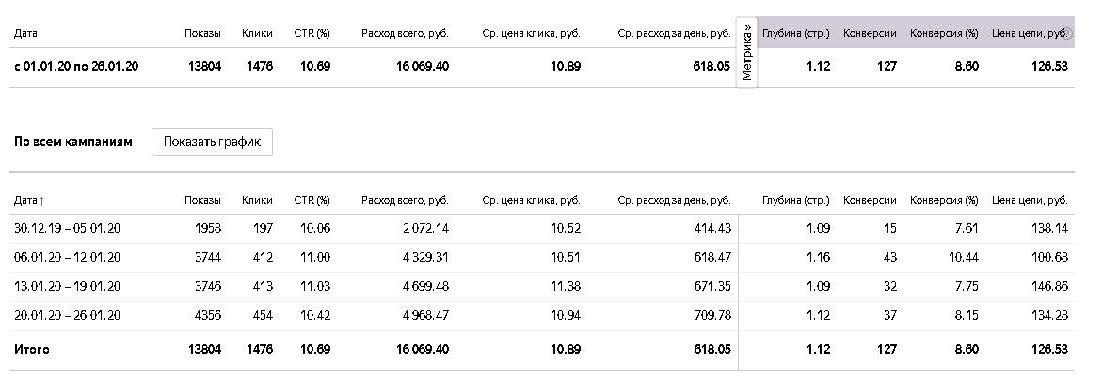Image resolution: width=1103 pixels, height=378 pixels.
Task: Click lower Глубина (стр.) column header
Action: (796, 201)
